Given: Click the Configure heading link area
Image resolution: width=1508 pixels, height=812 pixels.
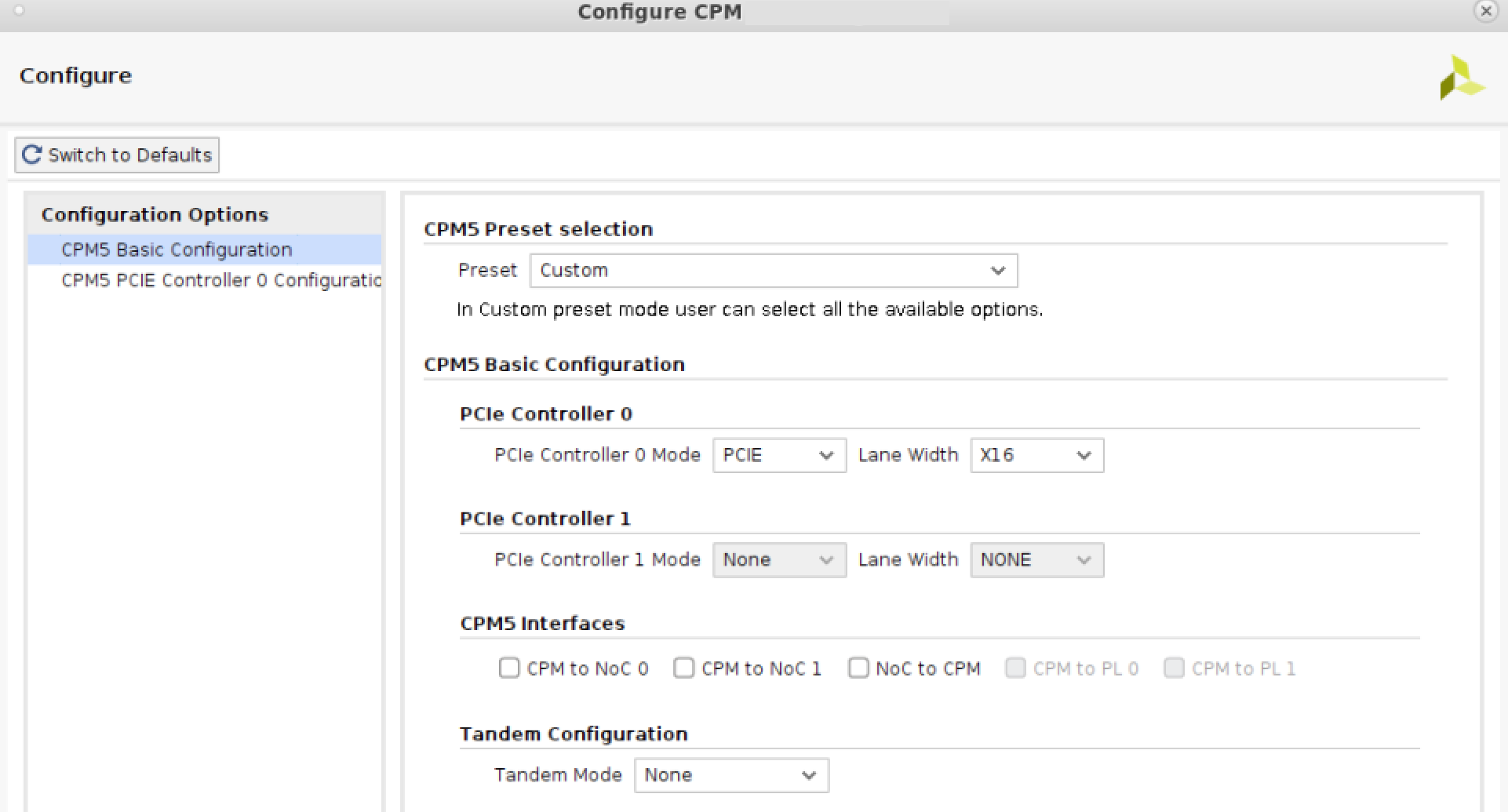Looking at the screenshot, I should click(x=75, y=75).
